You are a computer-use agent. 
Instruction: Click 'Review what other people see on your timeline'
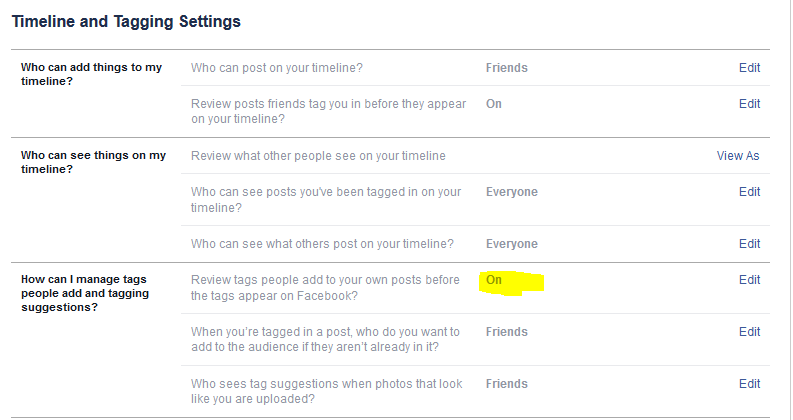click(x=318, y=156)
